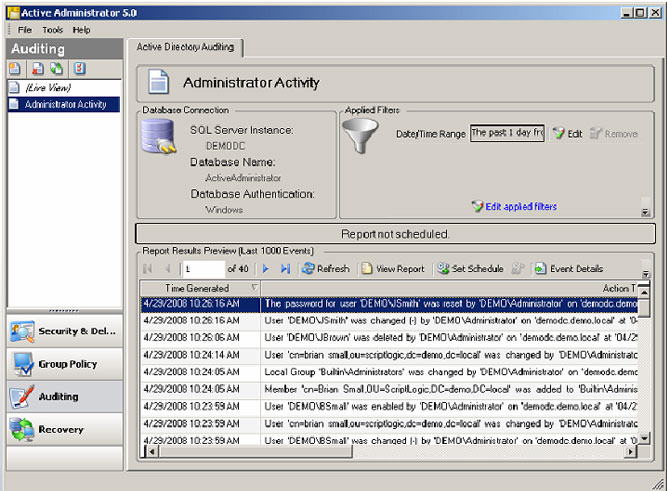Go to the last results page
667x491 pixels.
285,268
